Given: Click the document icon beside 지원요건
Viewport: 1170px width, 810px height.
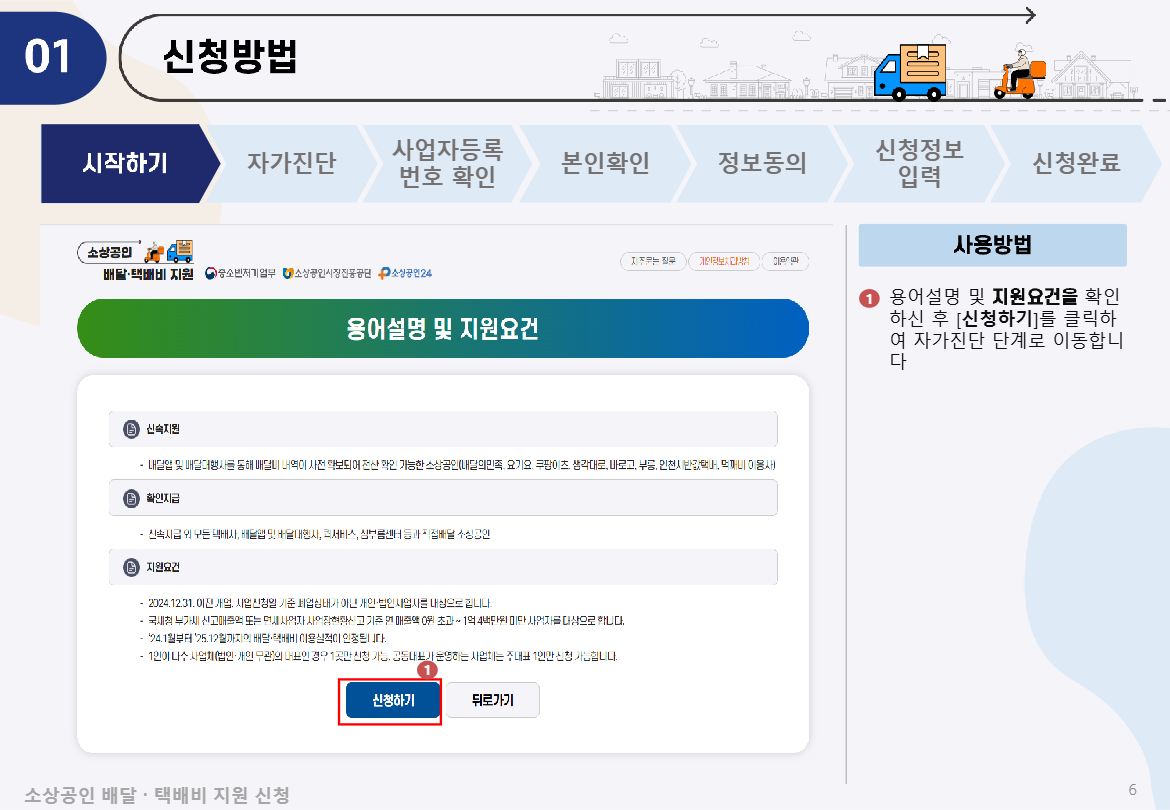Looking at the screenshot, I should pyautogui.click(x=131, y=568).
